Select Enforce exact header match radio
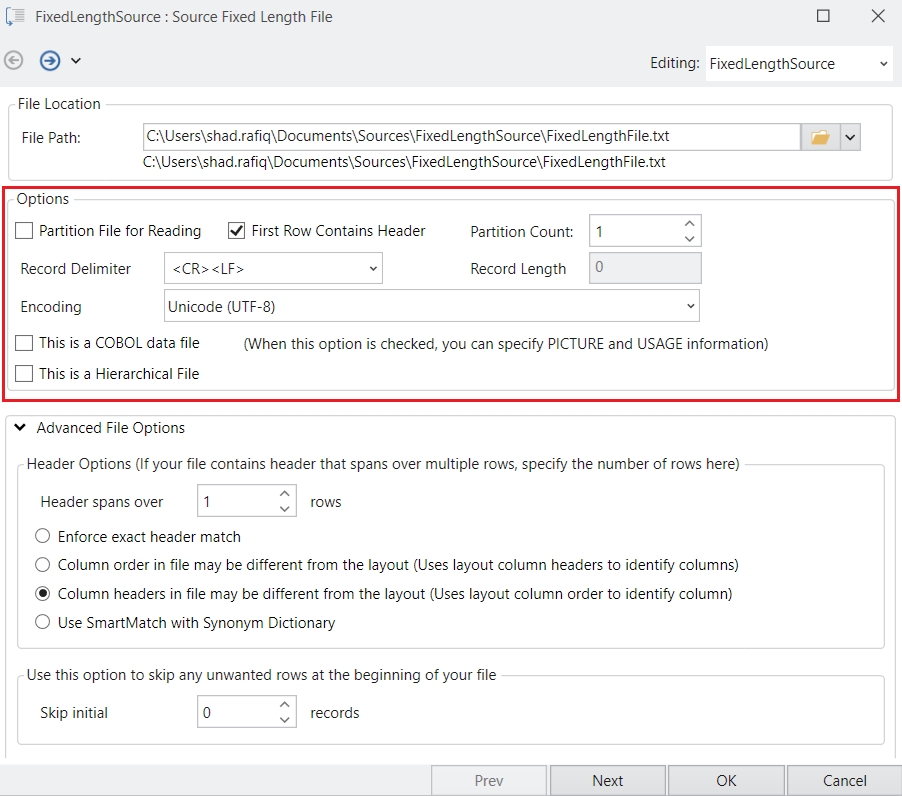Image resolution: width=902 pixels, height=796 pixels. click(43, 536)
